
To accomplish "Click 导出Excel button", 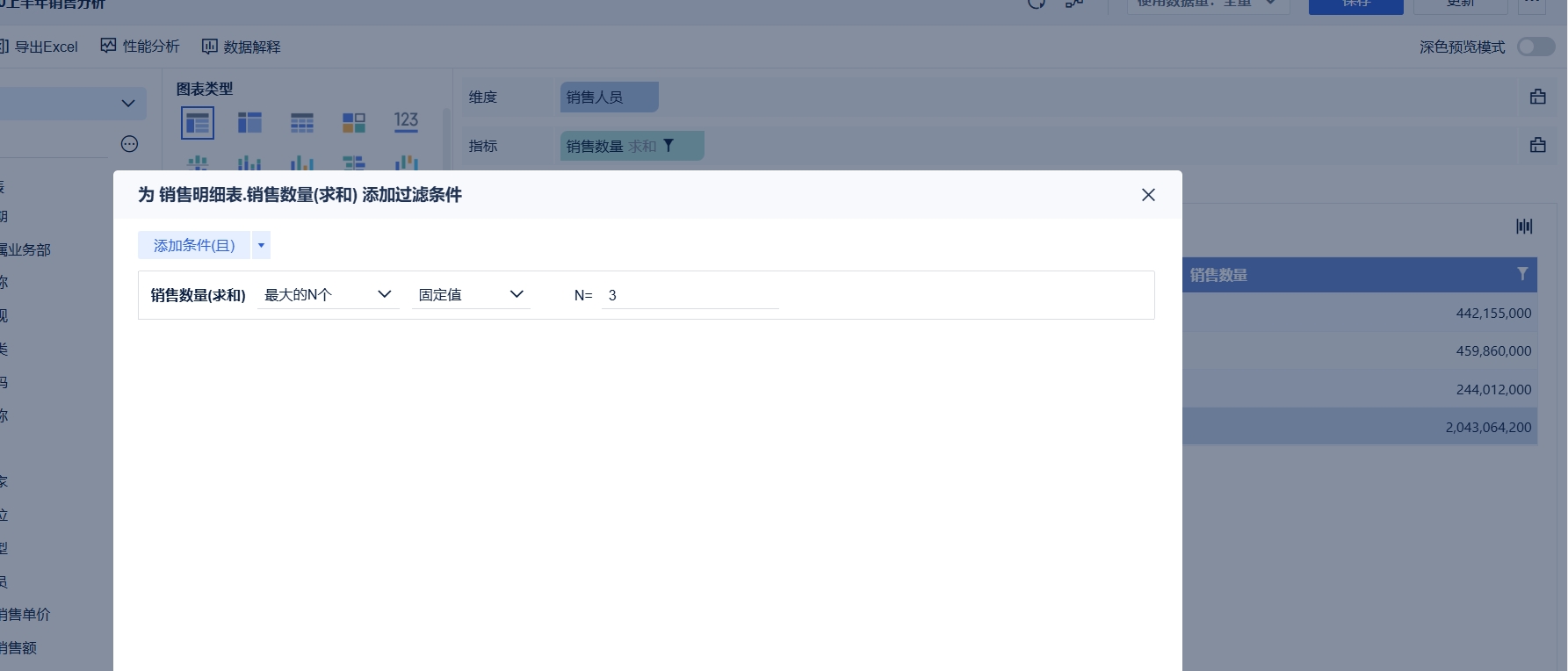I will [x=39, y=47].
